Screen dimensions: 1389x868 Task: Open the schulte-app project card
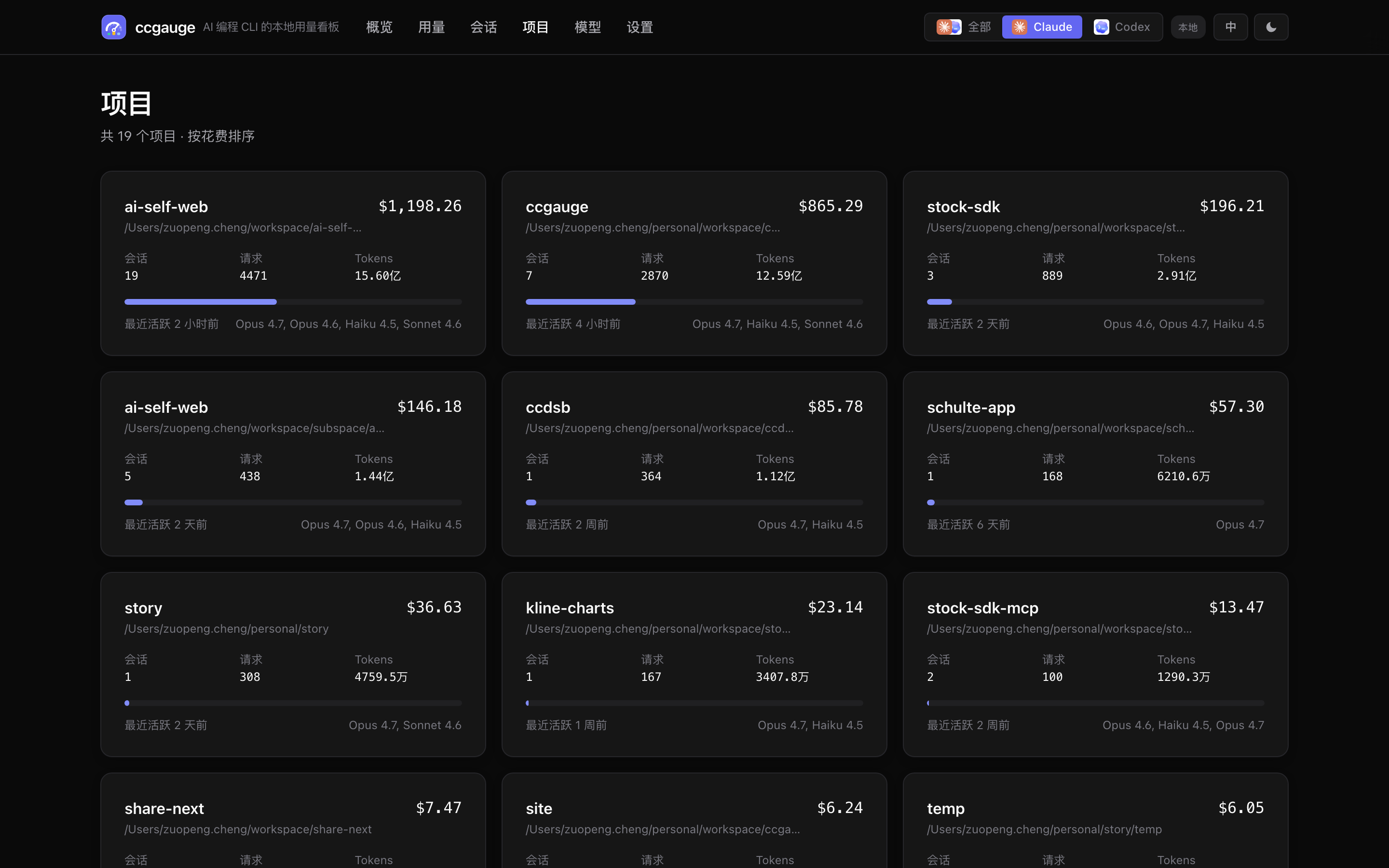1095,464
